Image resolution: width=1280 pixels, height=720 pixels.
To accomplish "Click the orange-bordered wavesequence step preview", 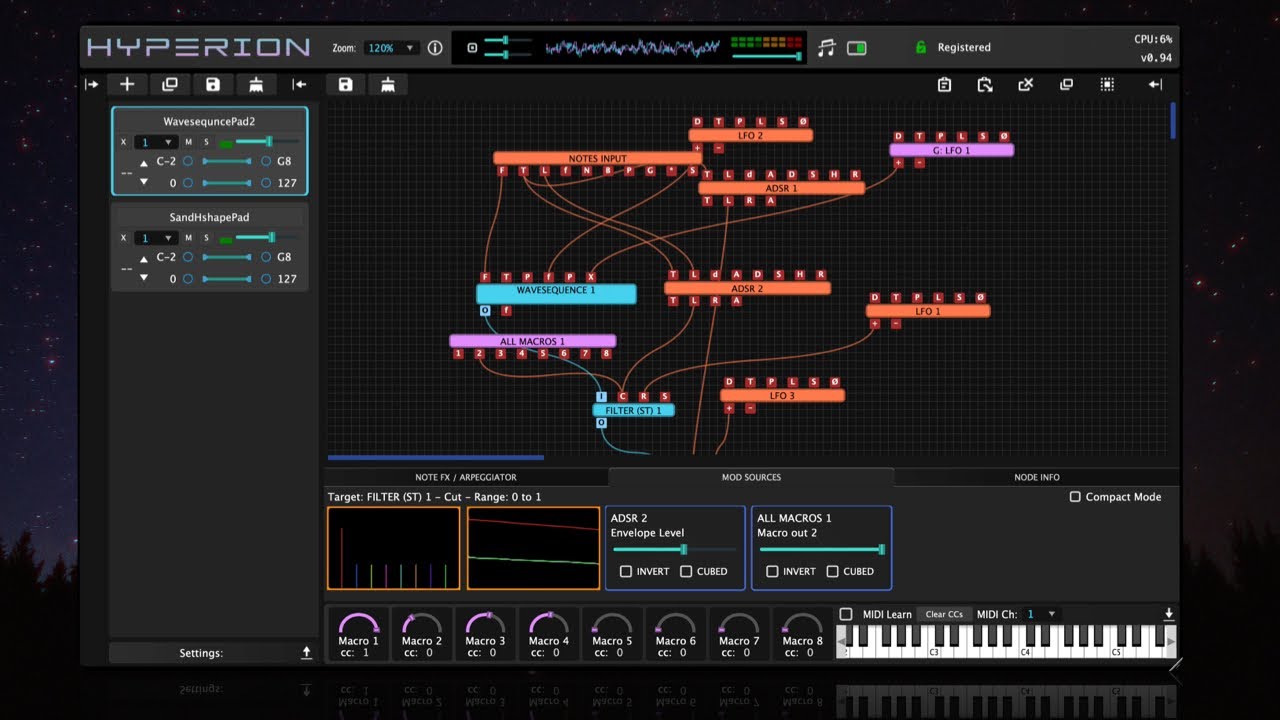I will [x=394, y=548].
